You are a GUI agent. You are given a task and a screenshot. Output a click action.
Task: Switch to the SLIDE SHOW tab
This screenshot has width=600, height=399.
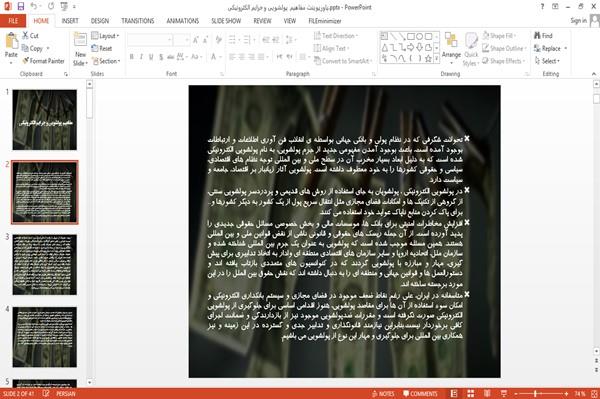[x=226, y=21]
